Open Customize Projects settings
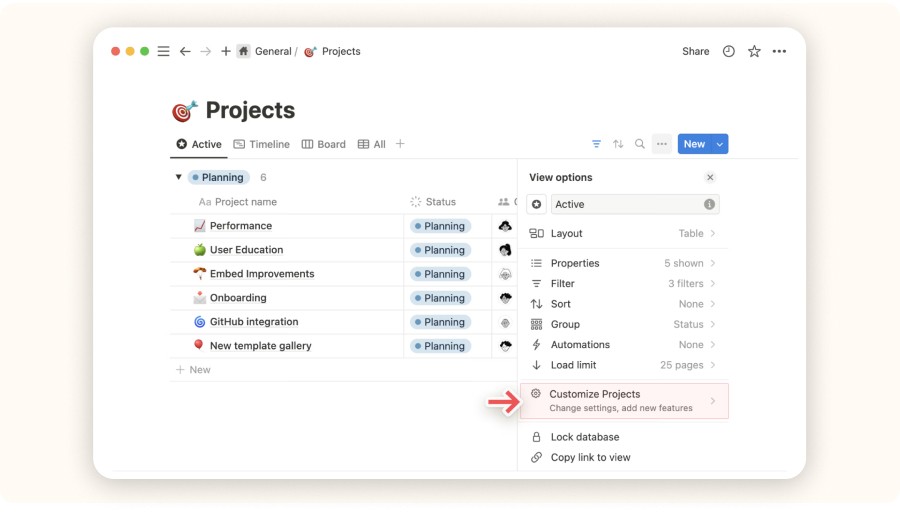The width and height of the screenshot is (900, 515). (x=624, y=401)
